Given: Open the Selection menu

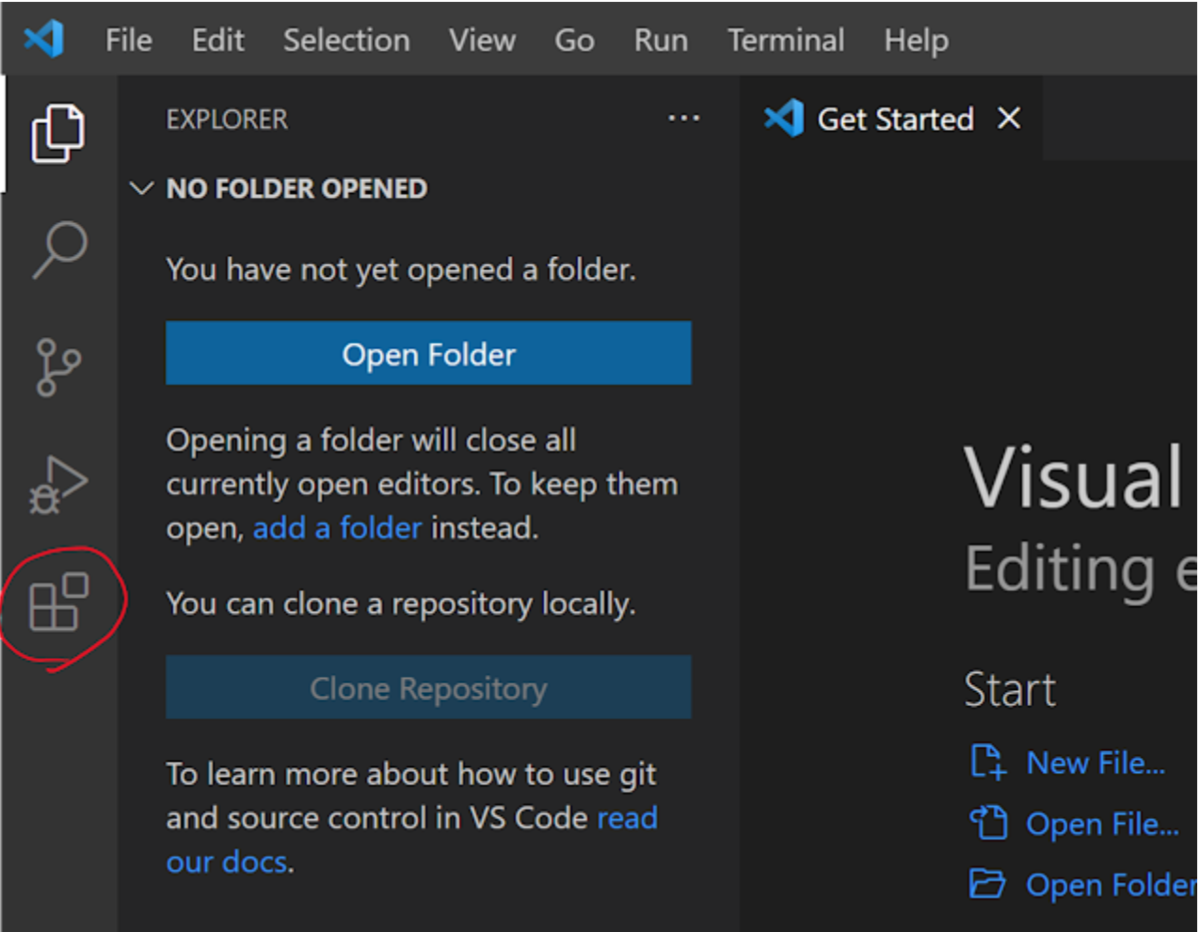Looking at the screenshot, I should click(x=346, y=40).
